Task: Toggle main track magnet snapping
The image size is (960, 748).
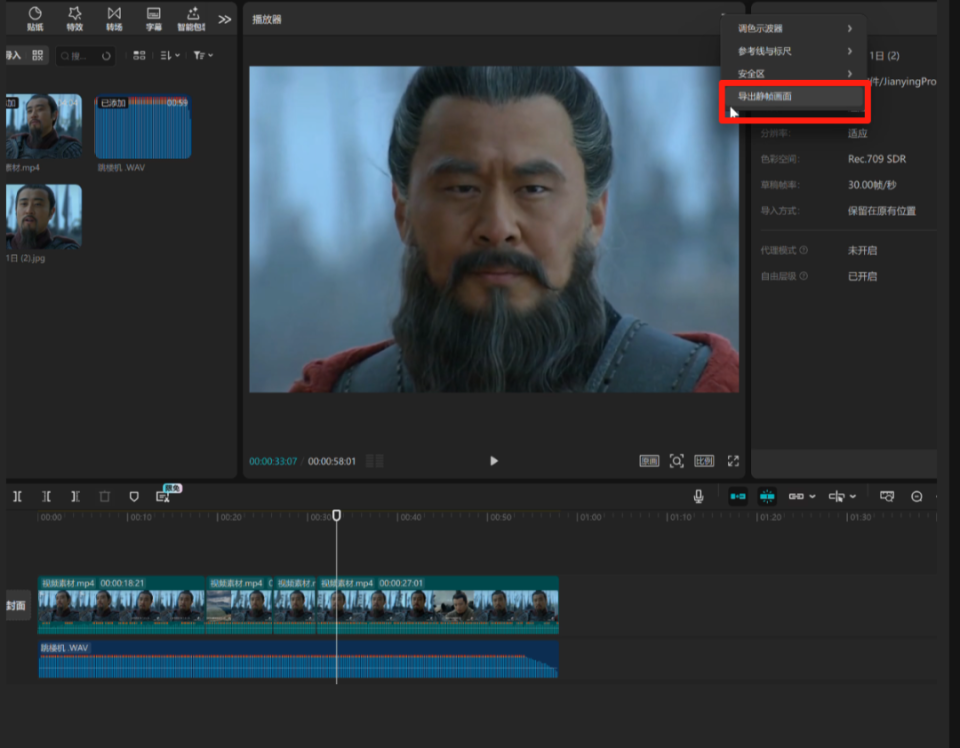Action: (738, 496)
